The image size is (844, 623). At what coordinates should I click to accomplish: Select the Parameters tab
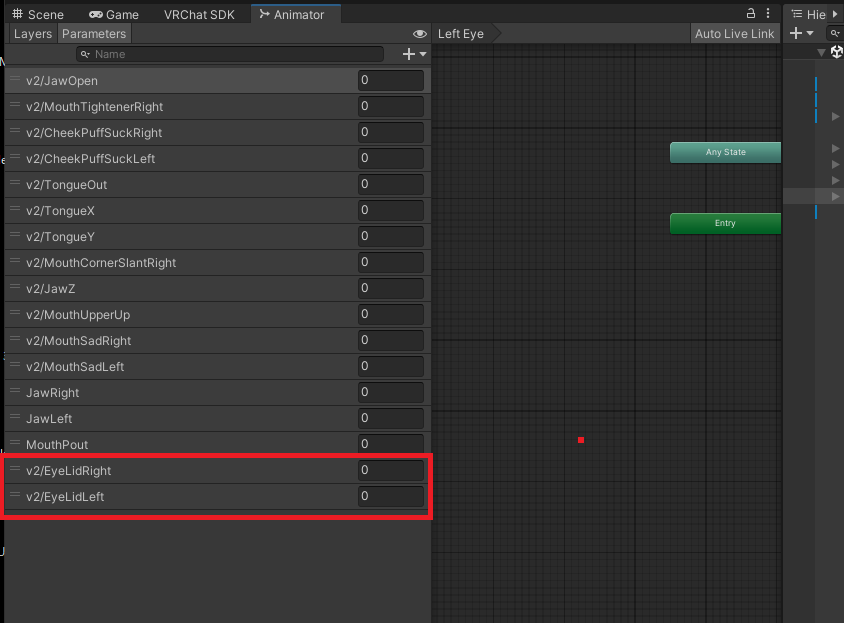pyautogui.click(x=94, y=34)
